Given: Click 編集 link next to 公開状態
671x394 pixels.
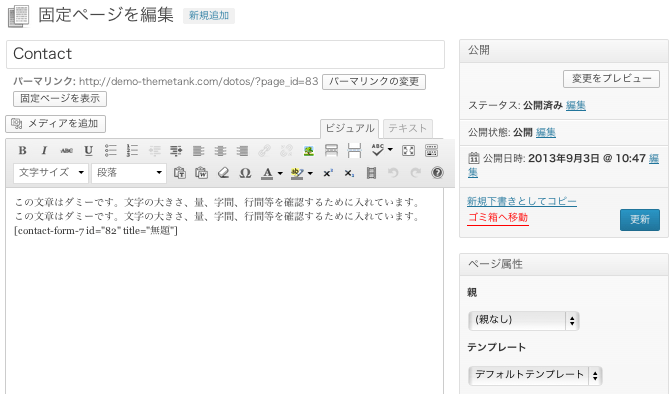Looking at the screenshot, I should click(x=546, y=133).
